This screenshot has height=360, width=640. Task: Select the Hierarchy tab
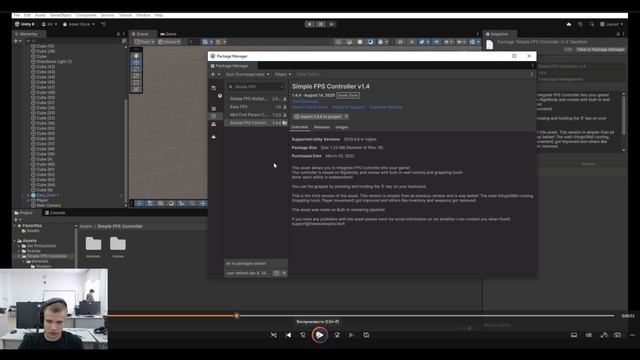pos(29,34)
